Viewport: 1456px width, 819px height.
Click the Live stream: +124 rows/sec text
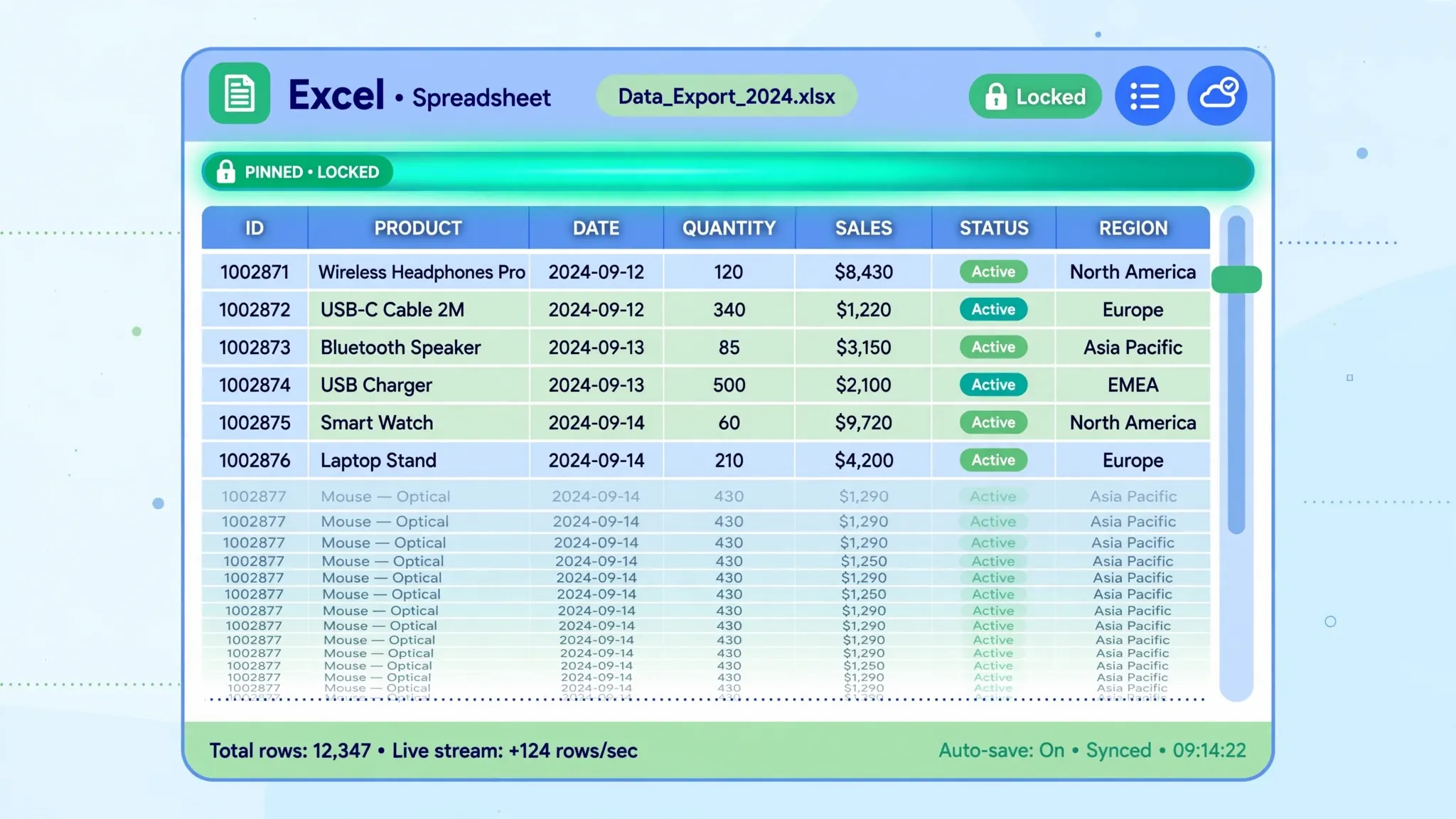515,751
